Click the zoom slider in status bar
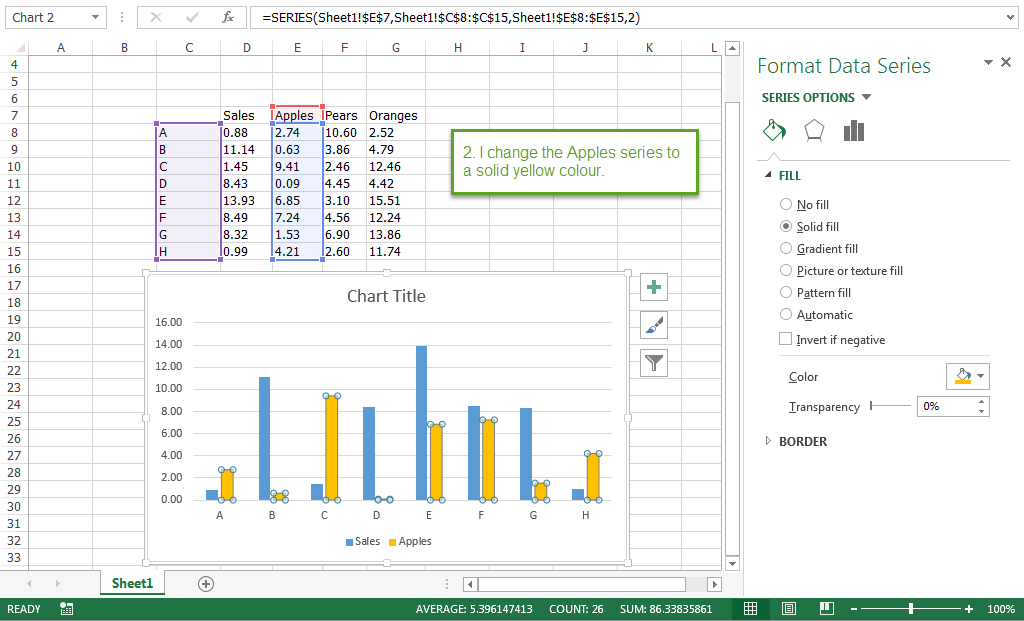Viewport: 1024px width, 621px height. [x=911, y=609]
